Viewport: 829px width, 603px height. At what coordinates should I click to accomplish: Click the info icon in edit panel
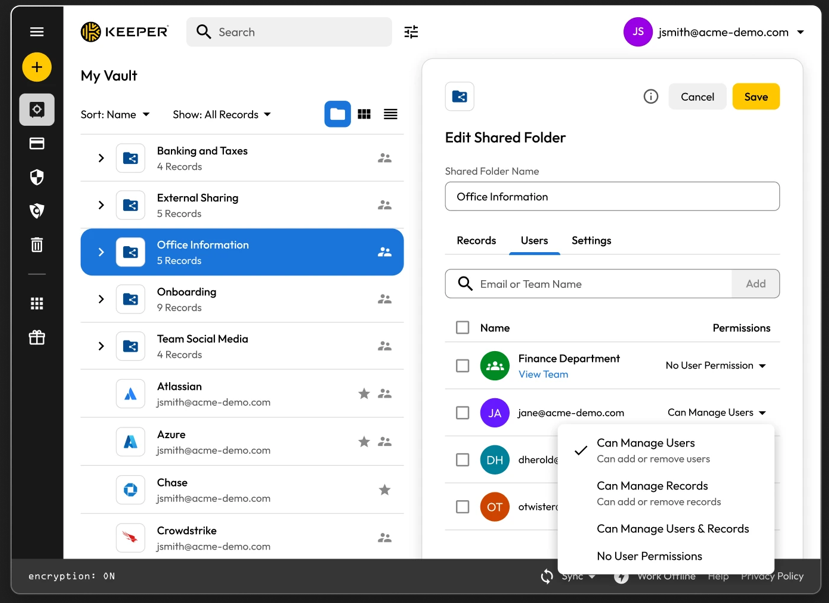tap(651, 97)
